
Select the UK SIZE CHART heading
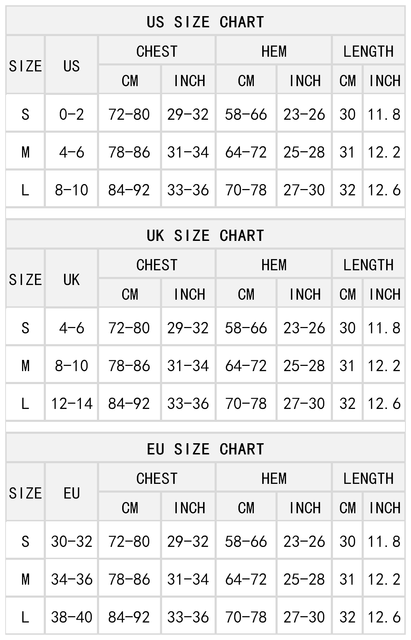(205, 235)
